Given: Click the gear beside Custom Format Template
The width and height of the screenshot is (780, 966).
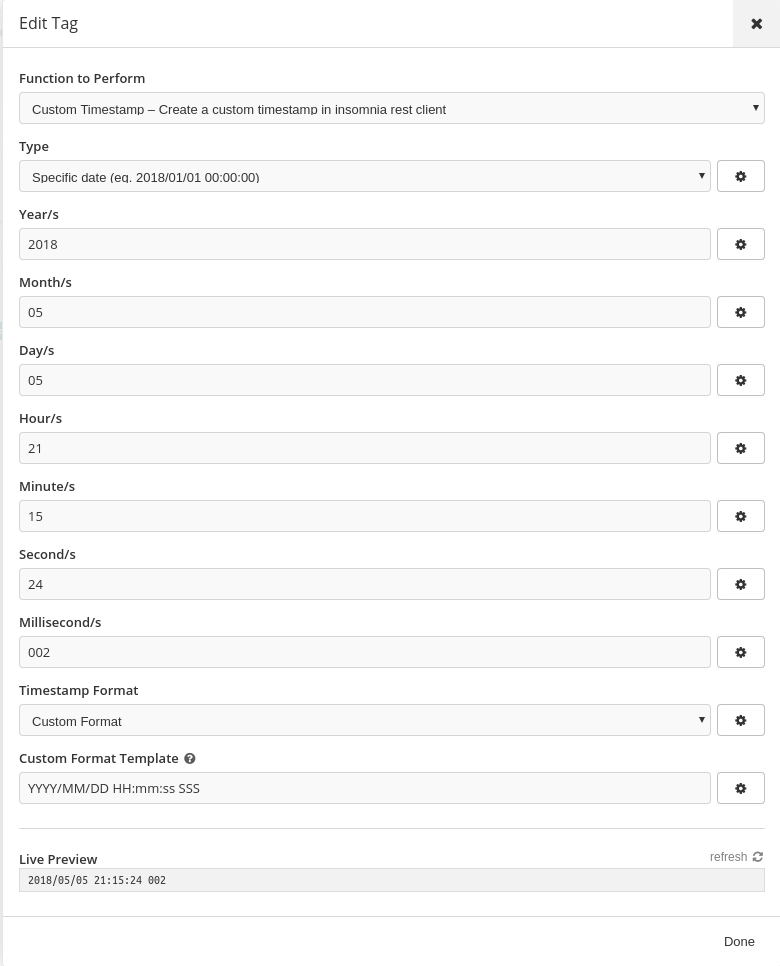Looking at the screenshot, I should 741,788.
